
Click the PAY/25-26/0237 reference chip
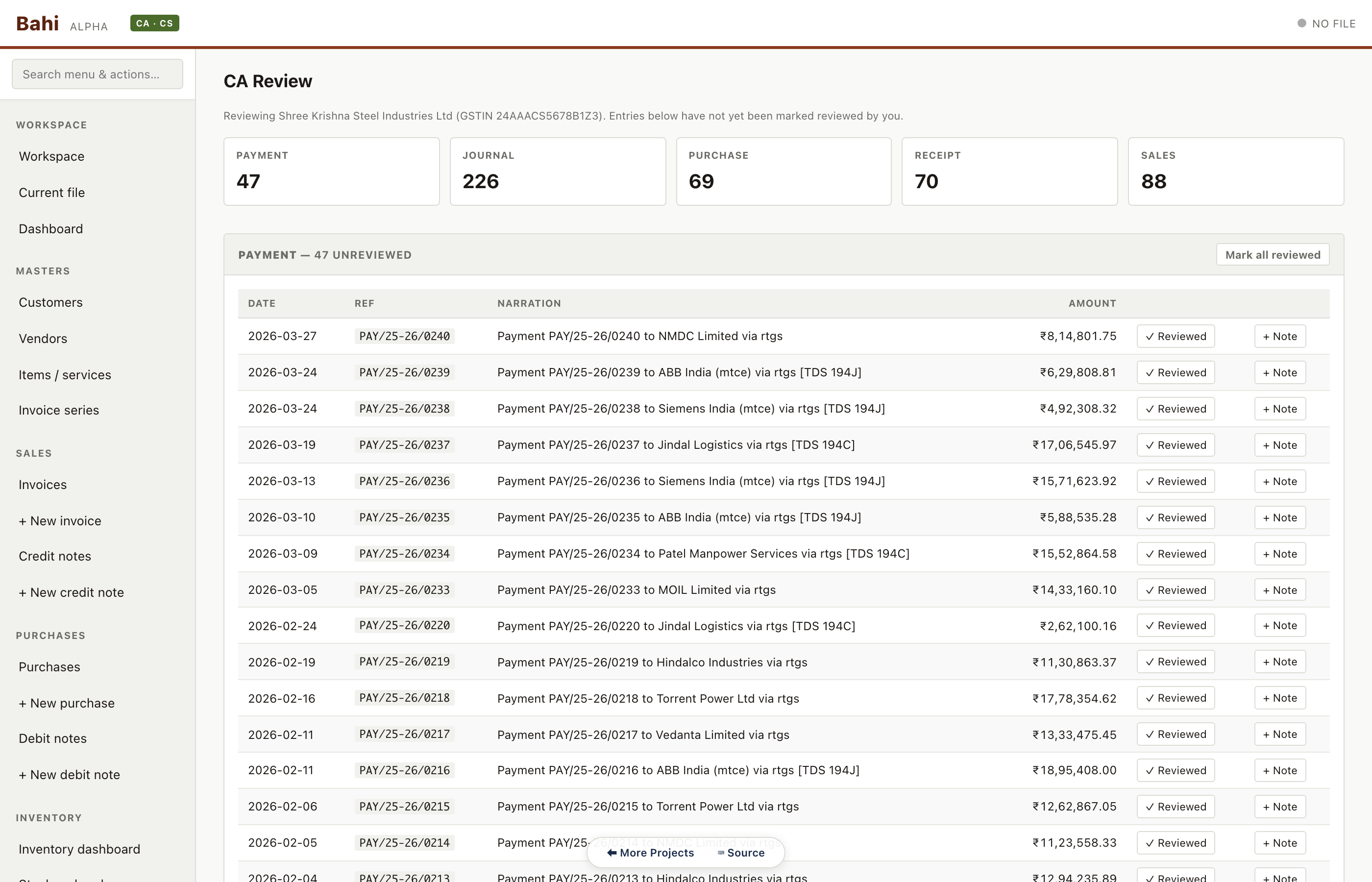(404, 444)
